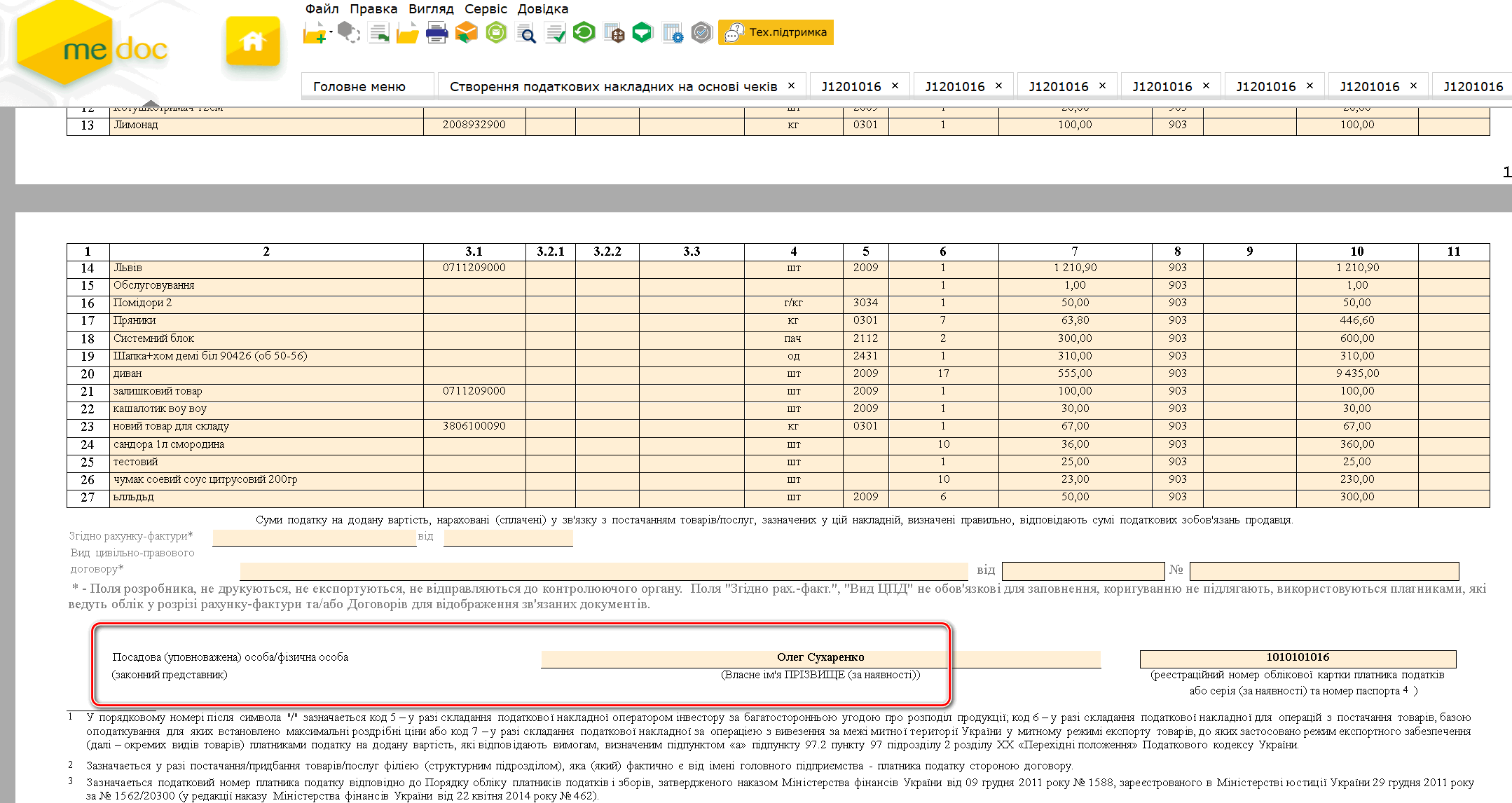Image resolution: width=1512 pixels, height=803 pixels.
Task: Click the document check green tick icon
Action: pyautogui.click(x=556, y=33)
